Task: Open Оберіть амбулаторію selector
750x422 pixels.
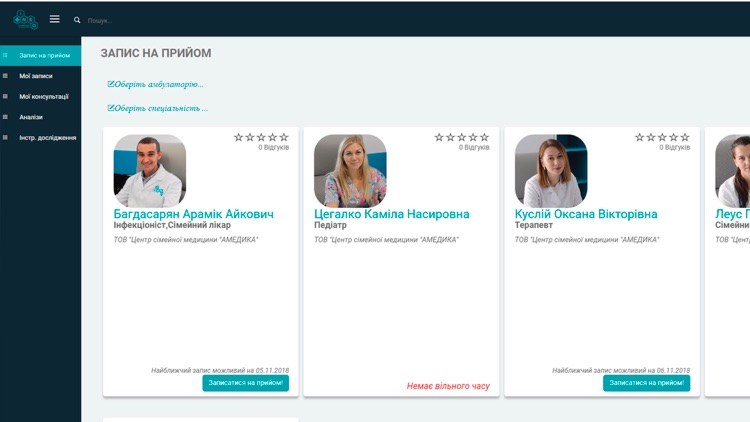Action: point(155,84)
